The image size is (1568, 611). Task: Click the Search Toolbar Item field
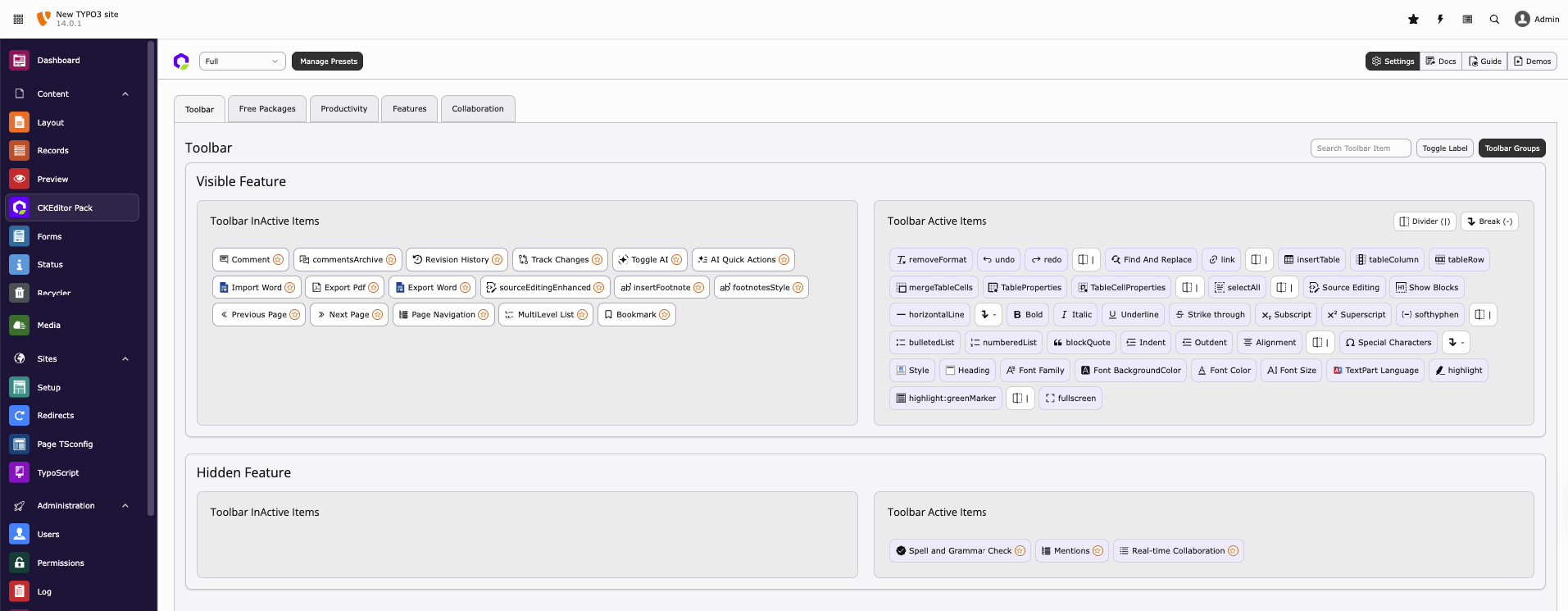click(x=1360, y=148)
